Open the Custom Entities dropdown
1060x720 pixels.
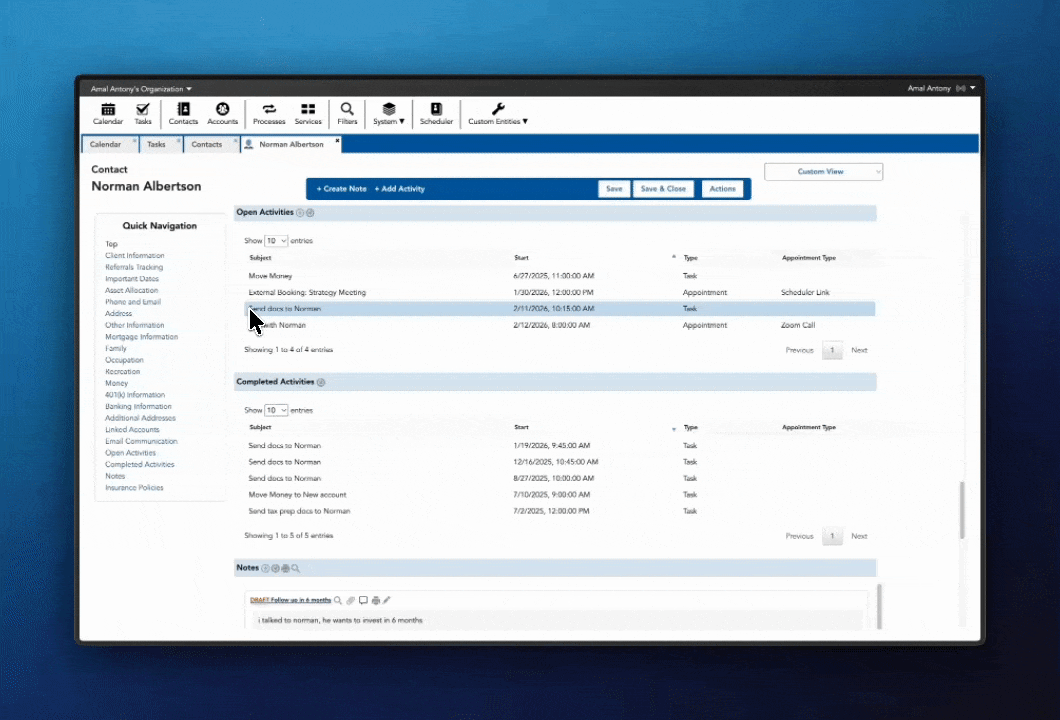coord(497,112)
